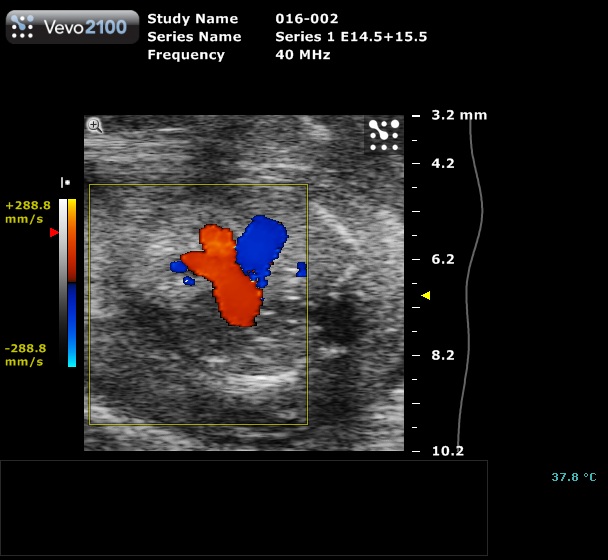Click the 'Study Name' field label
The width and height of the screenshot is (608, 560).
(193, 19)
